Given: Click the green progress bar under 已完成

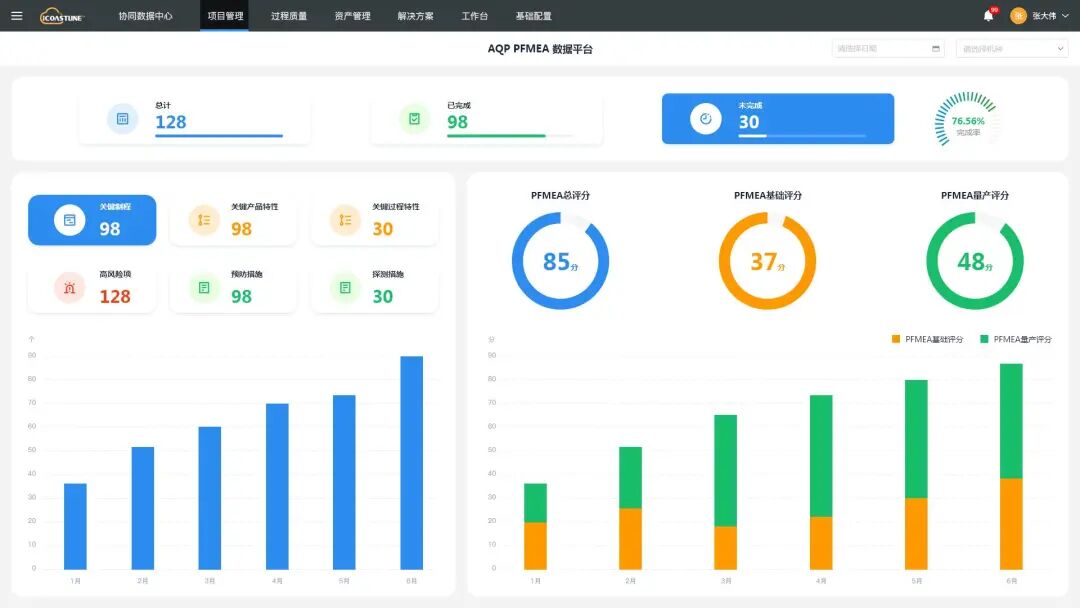Looking at the screenshot, I should point(496,136).
